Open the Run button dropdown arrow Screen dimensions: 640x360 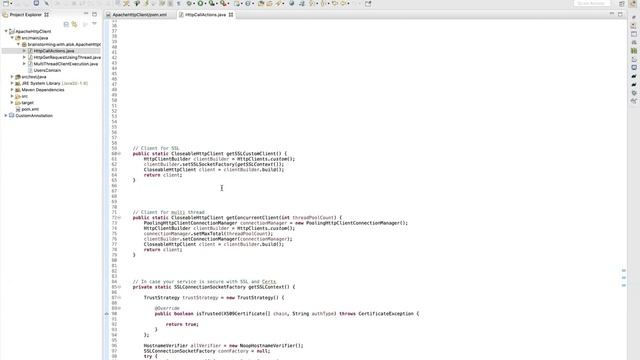[x=205, y=4]
